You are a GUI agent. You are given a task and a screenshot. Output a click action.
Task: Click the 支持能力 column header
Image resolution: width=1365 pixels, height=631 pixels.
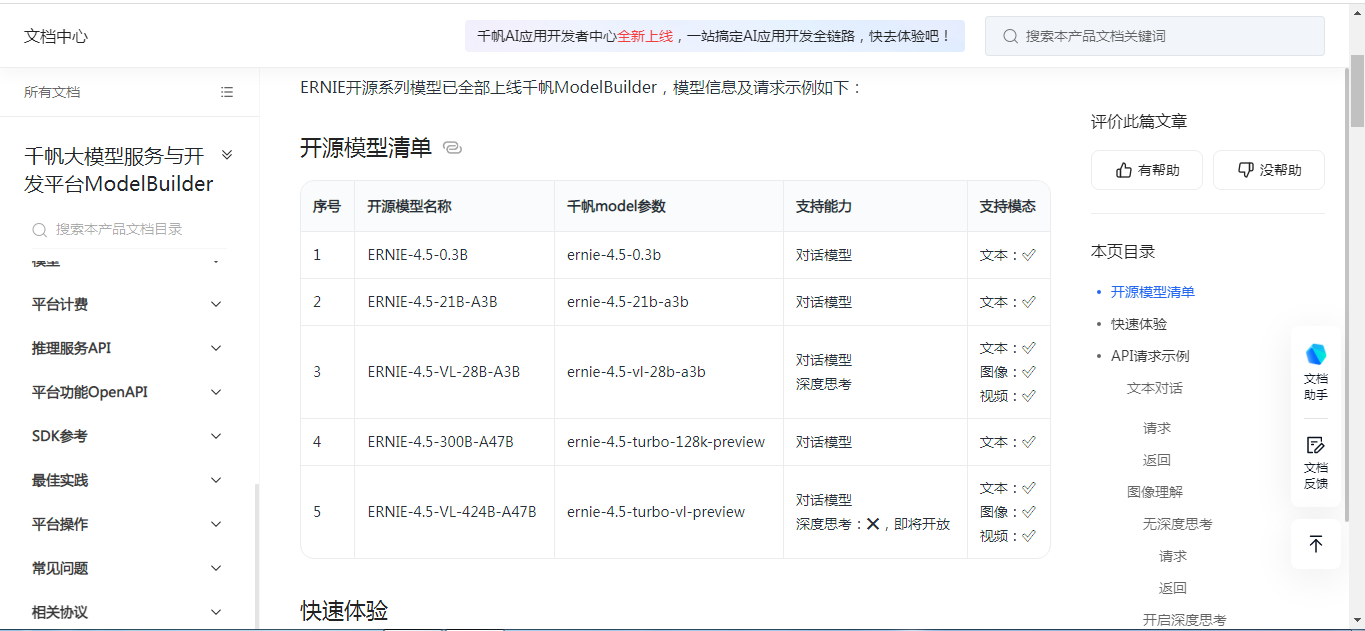pyautogui.click(x=824, y=207)
